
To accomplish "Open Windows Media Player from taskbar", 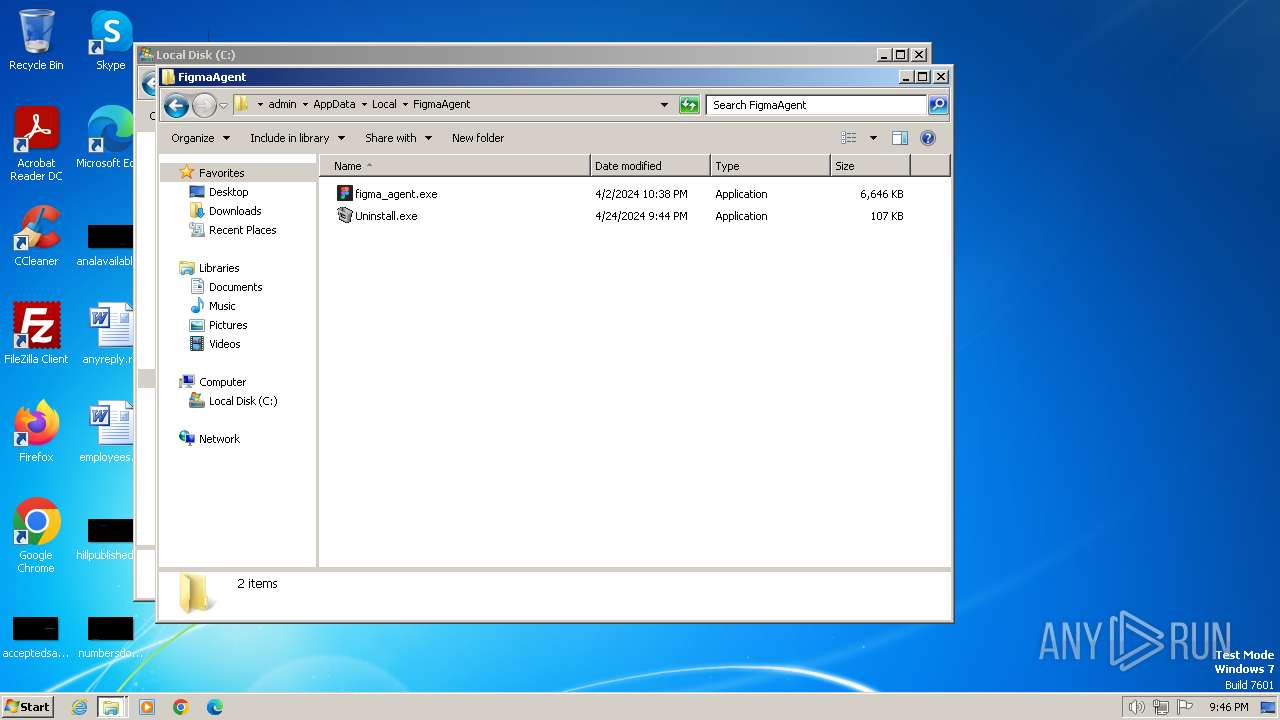I will 147,707.
